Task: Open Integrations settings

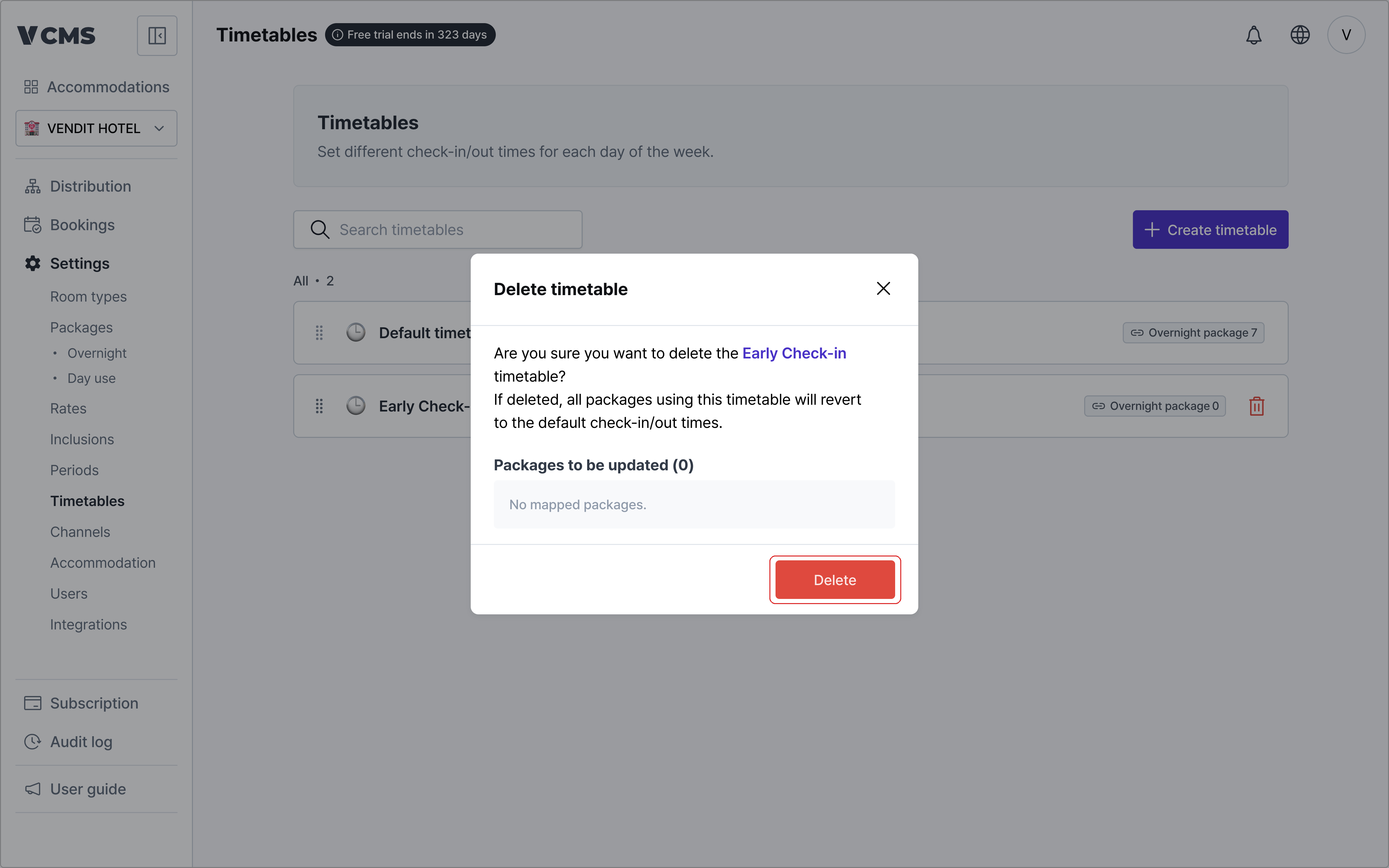Action: [88, 625]
